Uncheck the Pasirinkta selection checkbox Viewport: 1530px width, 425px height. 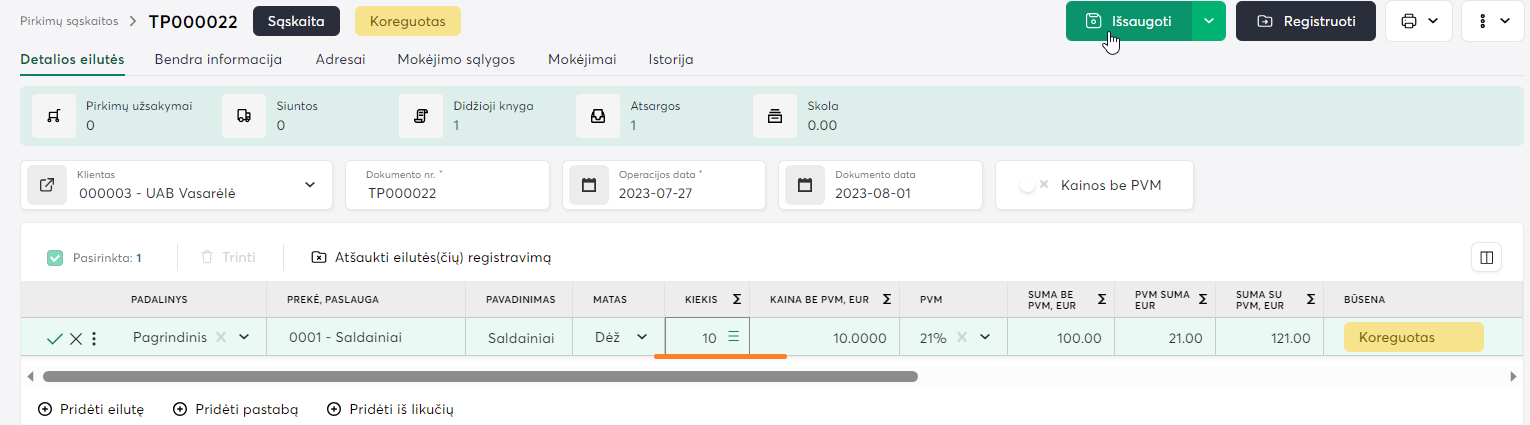[55, 258]
